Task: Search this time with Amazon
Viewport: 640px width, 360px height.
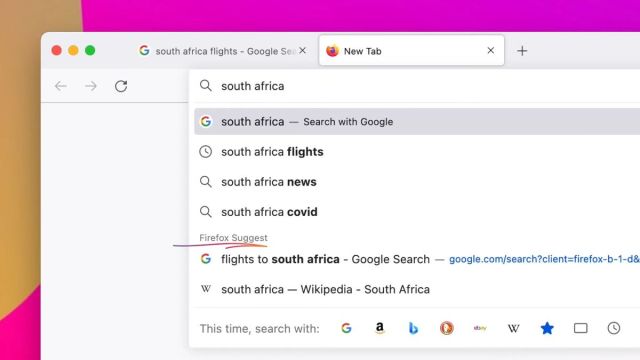Action: tap(380, 328)
